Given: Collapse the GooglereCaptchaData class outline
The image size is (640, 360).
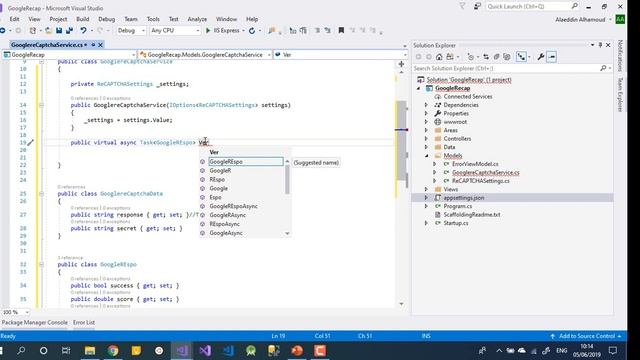Looking at the screenshot, I should pyautogui.click(x=41, y=194).
